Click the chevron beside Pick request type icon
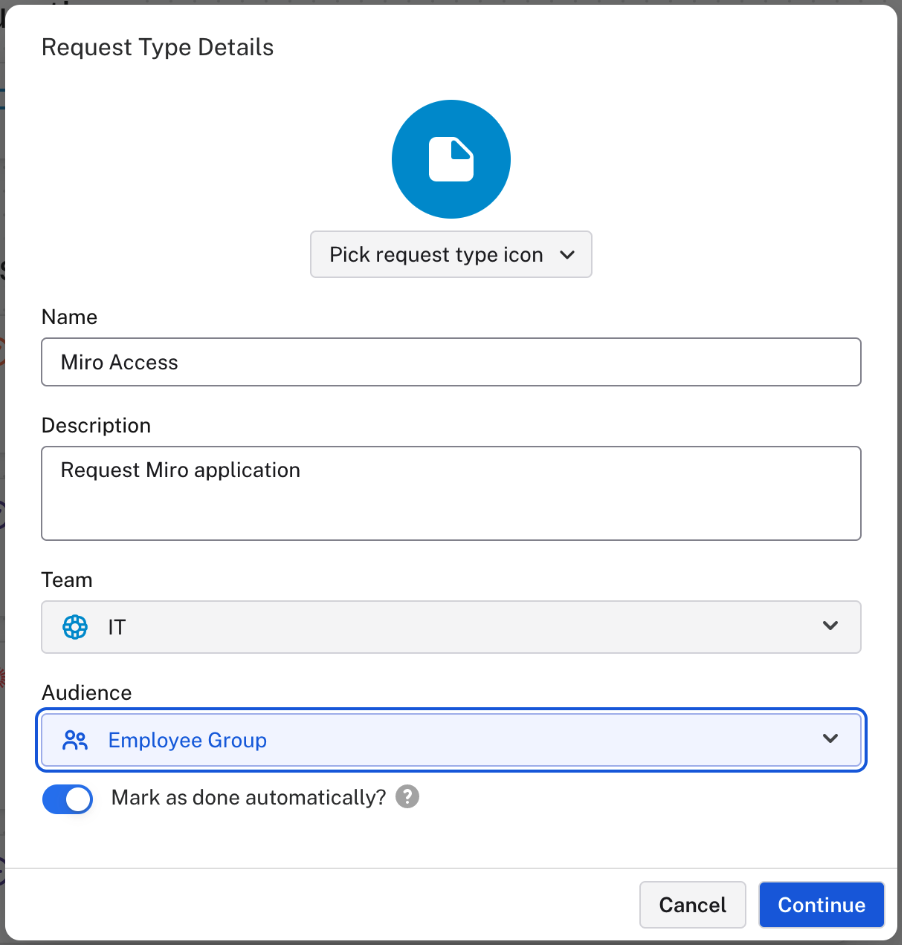The height and width of the screenshot is (945, 902). (x=567, y=255)
